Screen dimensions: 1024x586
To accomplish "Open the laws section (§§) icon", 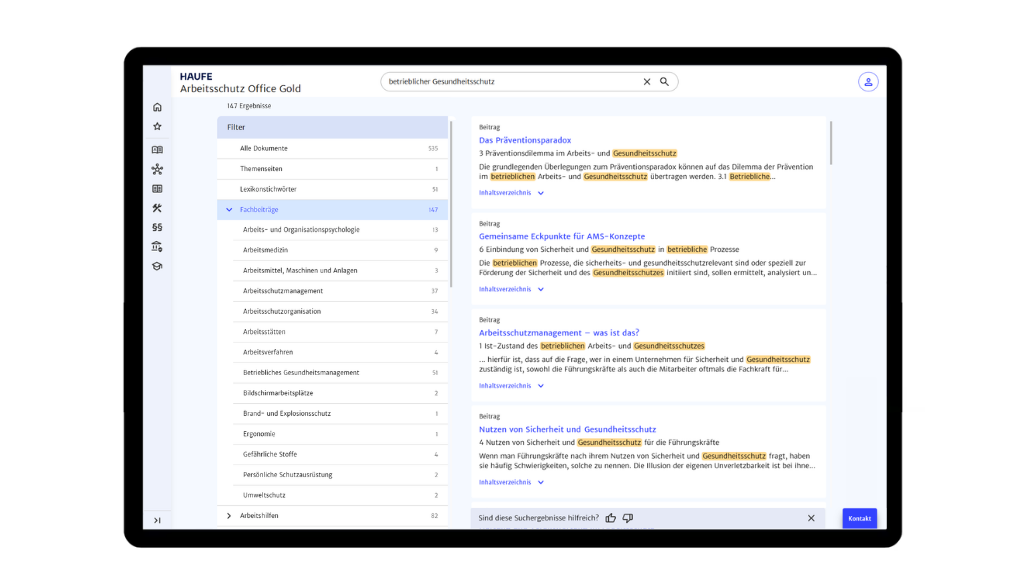I will (157, 227).
